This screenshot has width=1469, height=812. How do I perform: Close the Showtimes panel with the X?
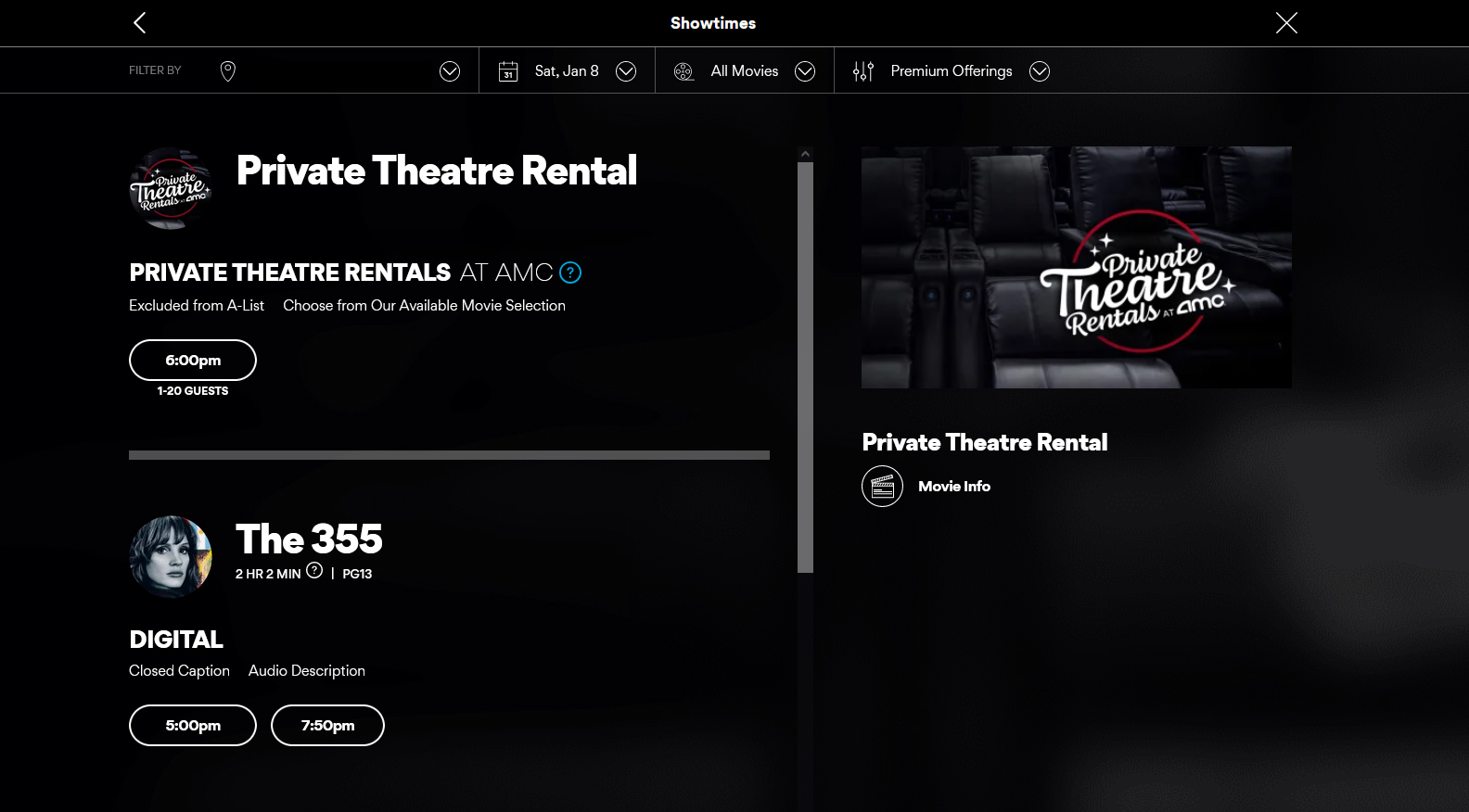[1286, 23]
